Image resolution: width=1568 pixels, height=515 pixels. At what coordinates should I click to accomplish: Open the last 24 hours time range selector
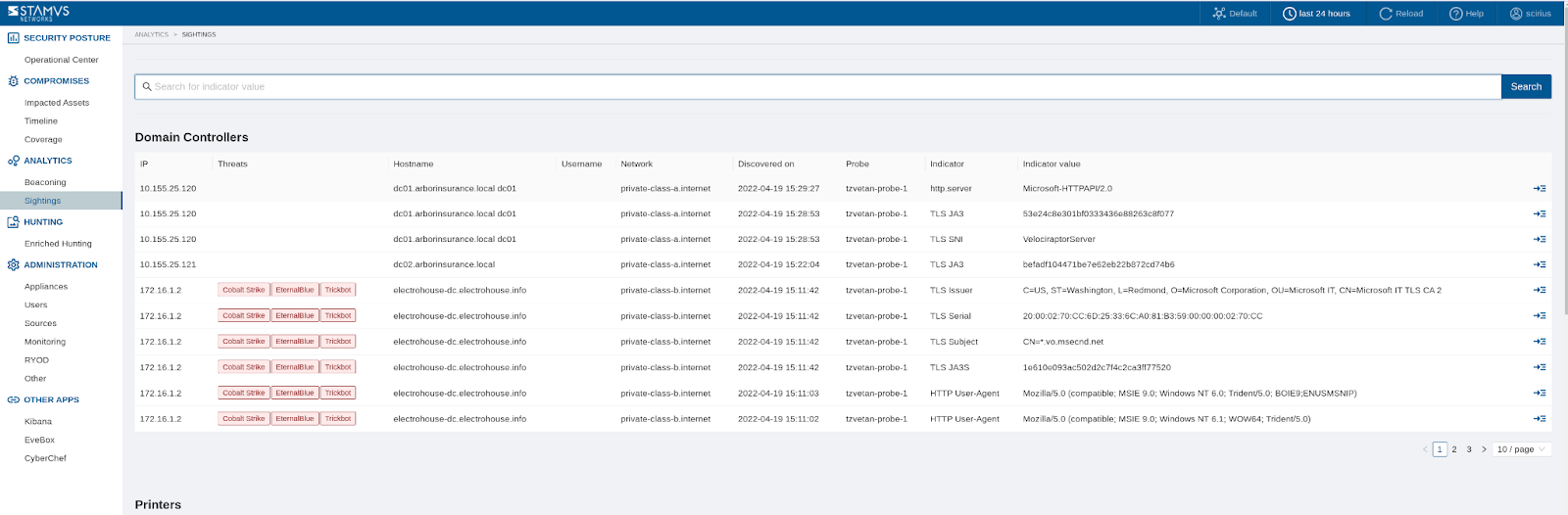[x=1317, y=14]
